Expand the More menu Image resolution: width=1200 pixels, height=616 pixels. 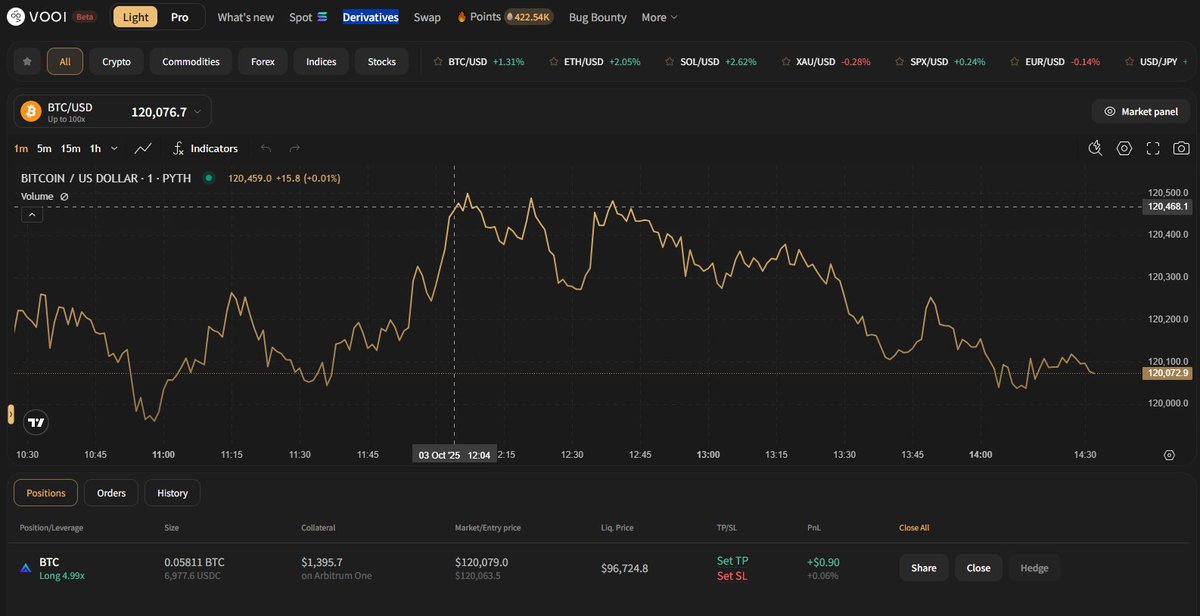click(659, 17)
